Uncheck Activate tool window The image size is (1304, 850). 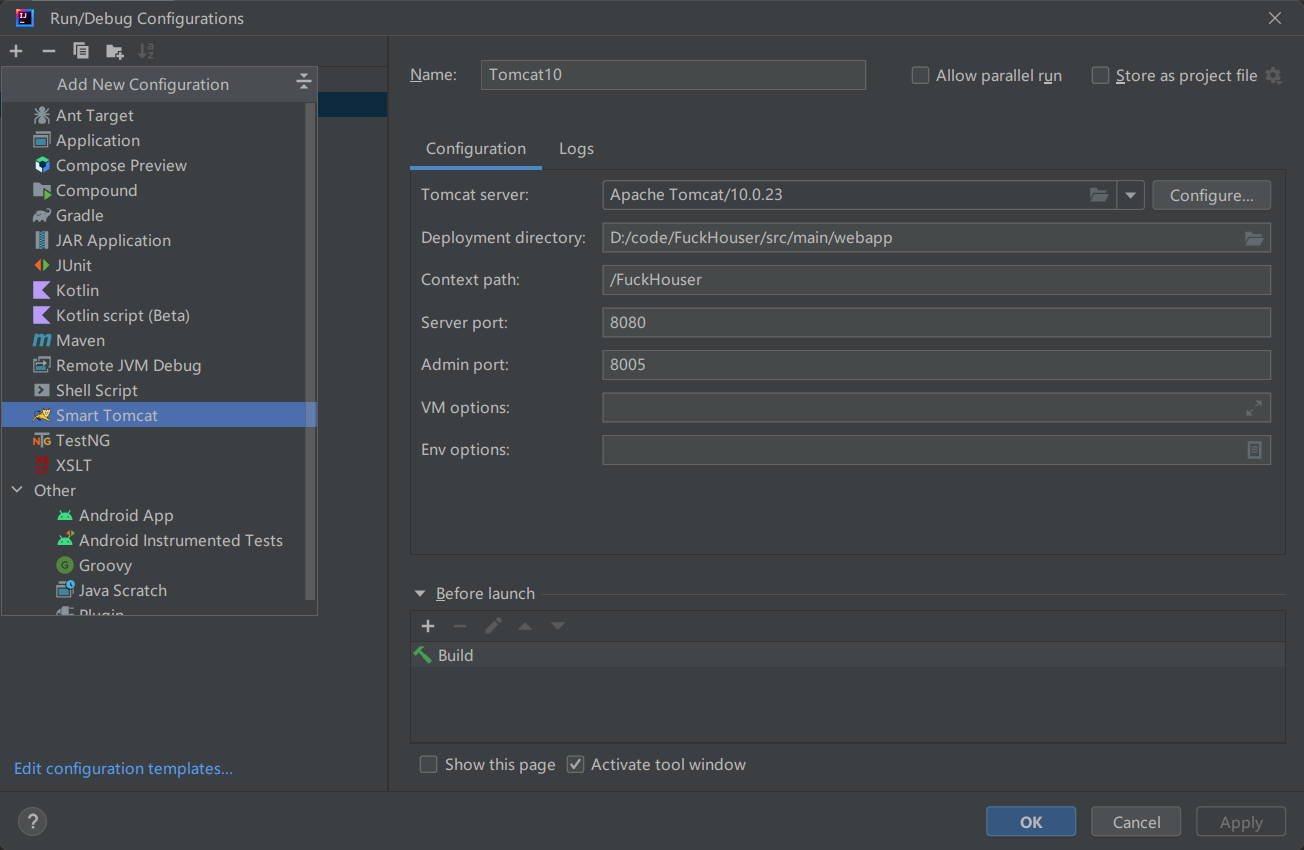click(x=575, y=764)
